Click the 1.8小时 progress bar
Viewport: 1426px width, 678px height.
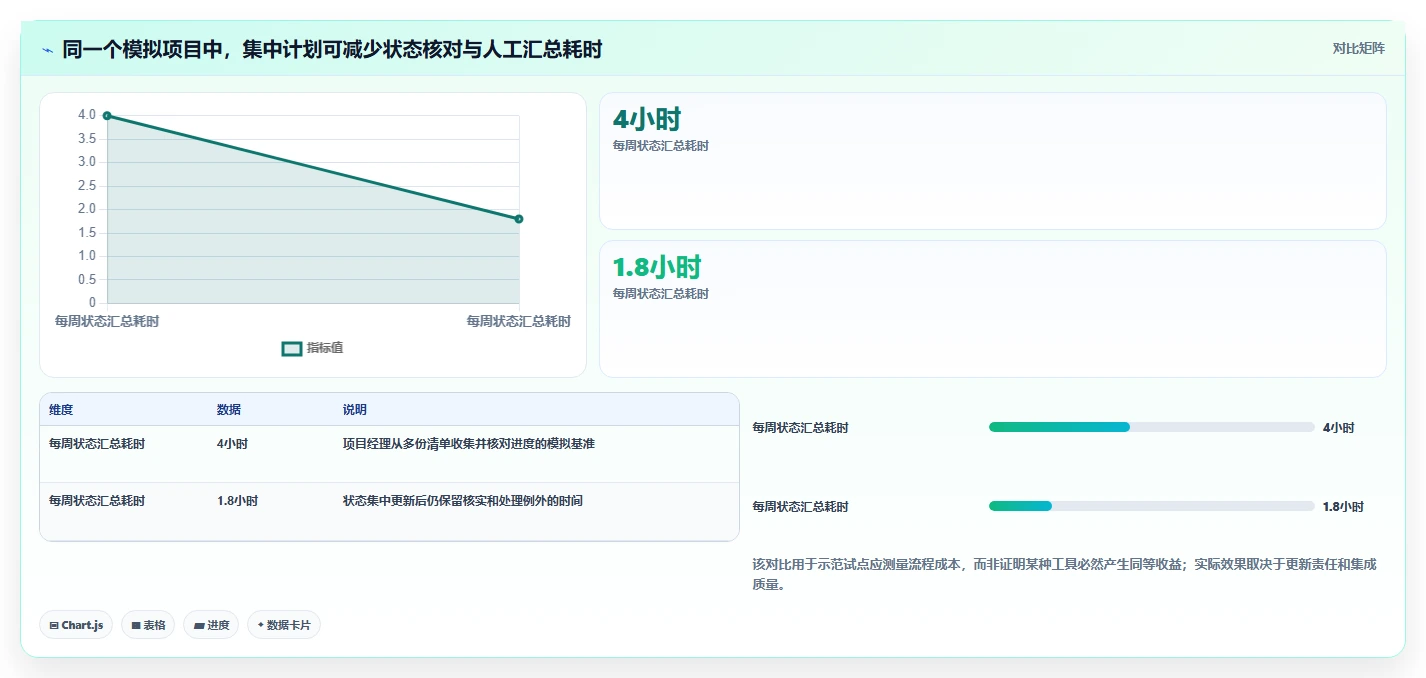[x=1151, y=506]
